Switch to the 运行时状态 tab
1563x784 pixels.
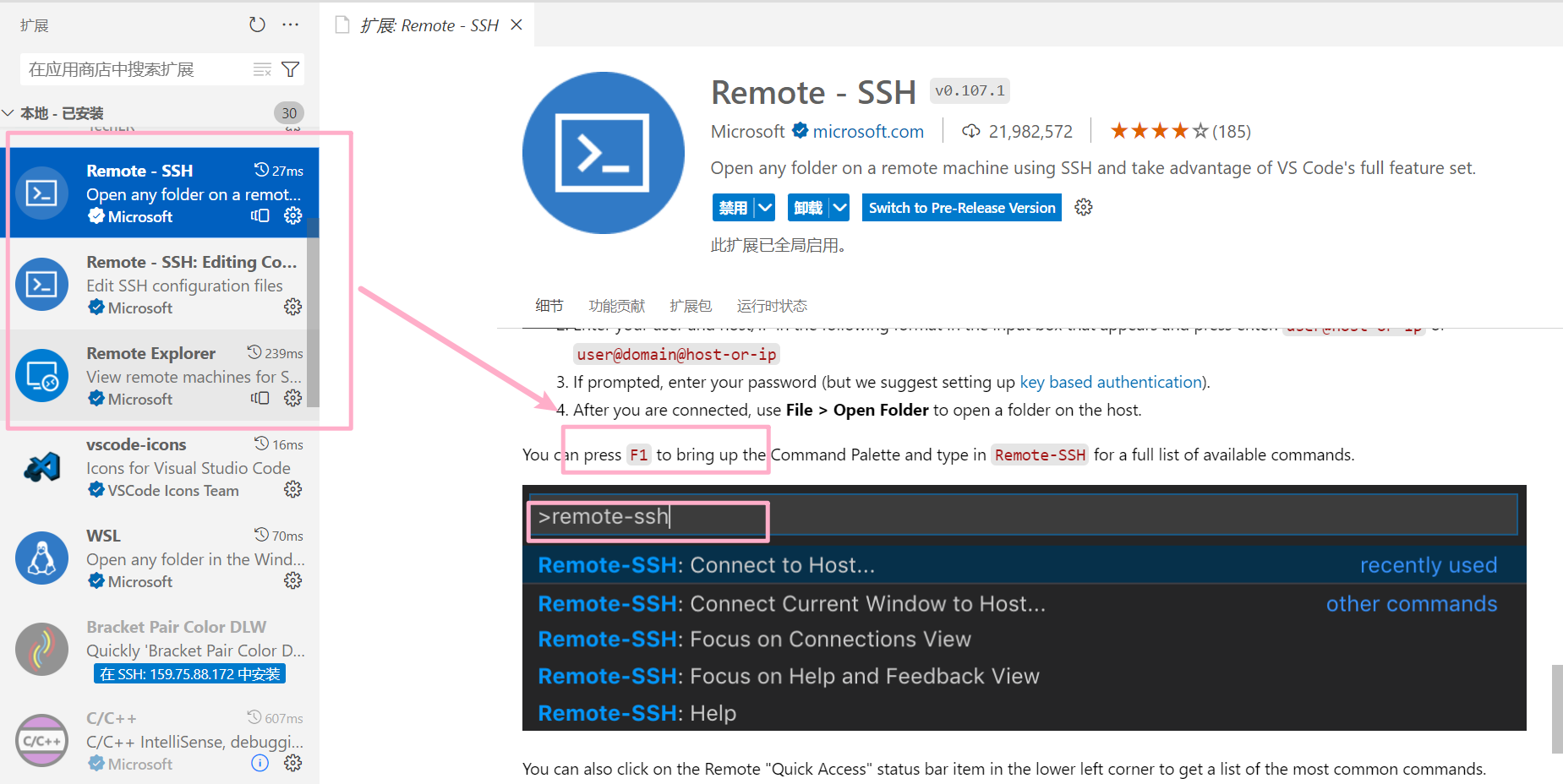(x=772, y=305)
